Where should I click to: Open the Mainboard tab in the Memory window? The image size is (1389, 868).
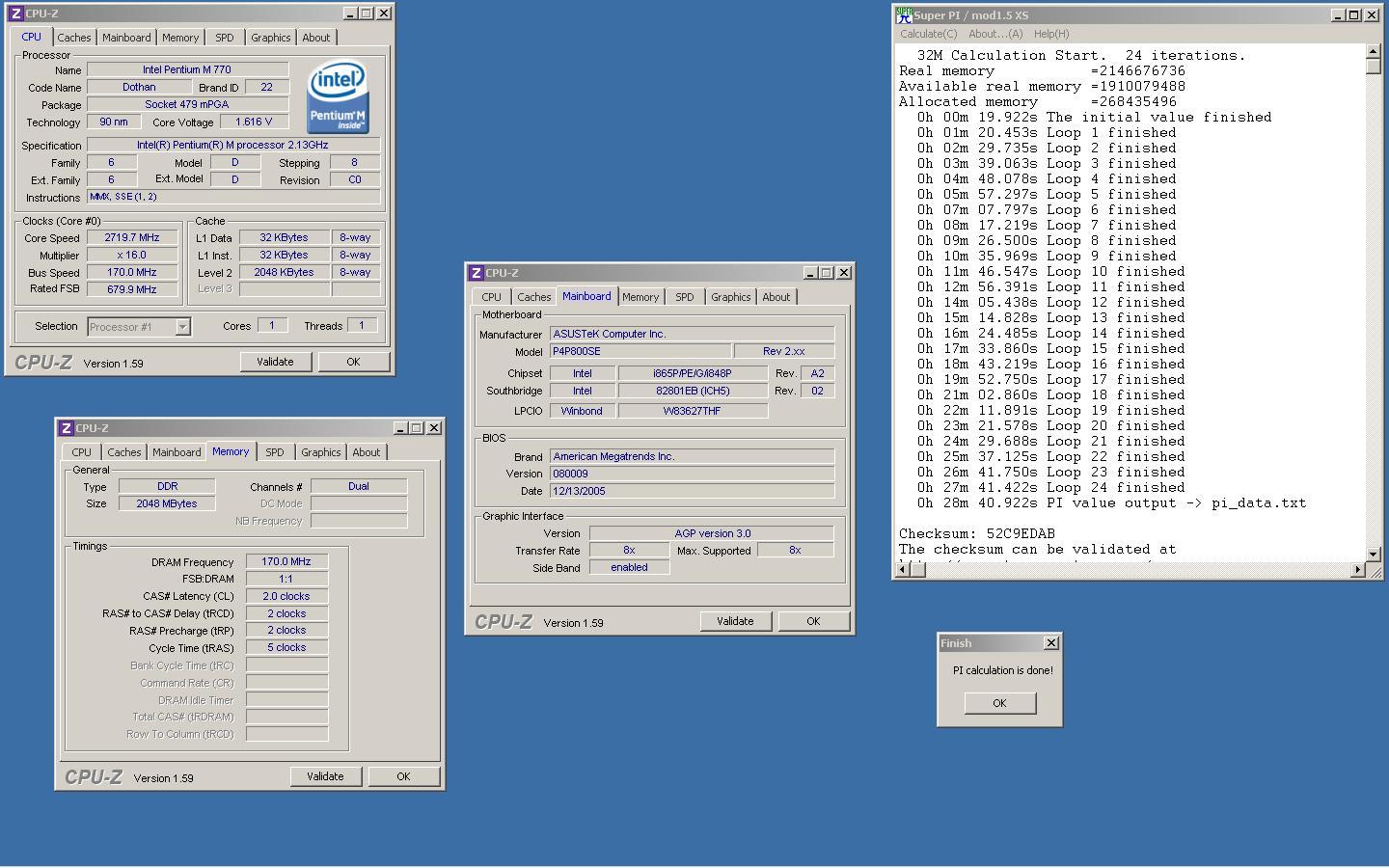(x=177, y=452)
